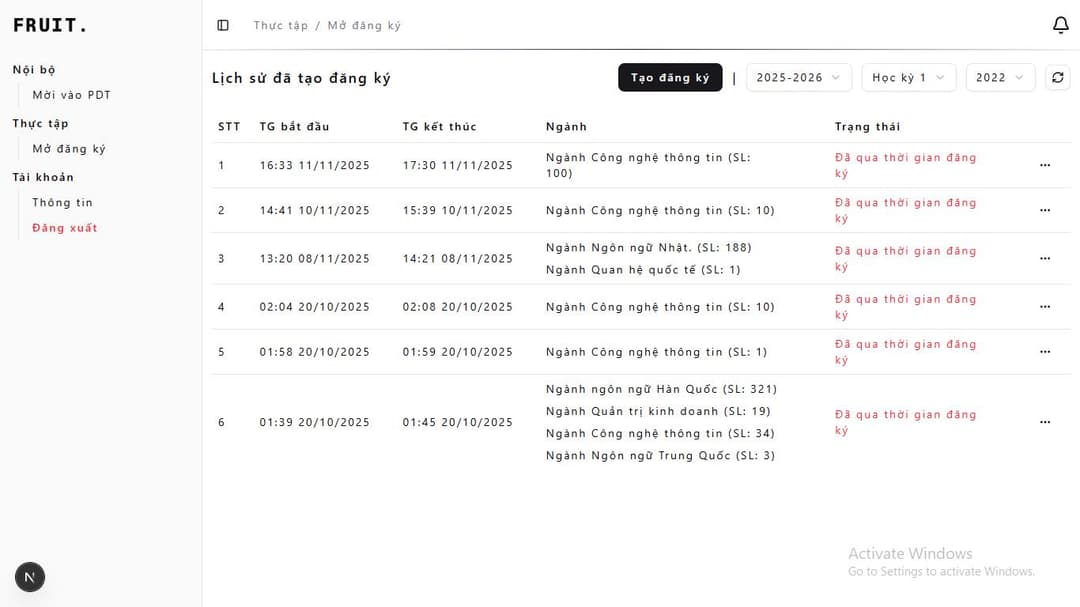Open more options for row 2
Viewport: 1080px width, 607px height.
1045,211
